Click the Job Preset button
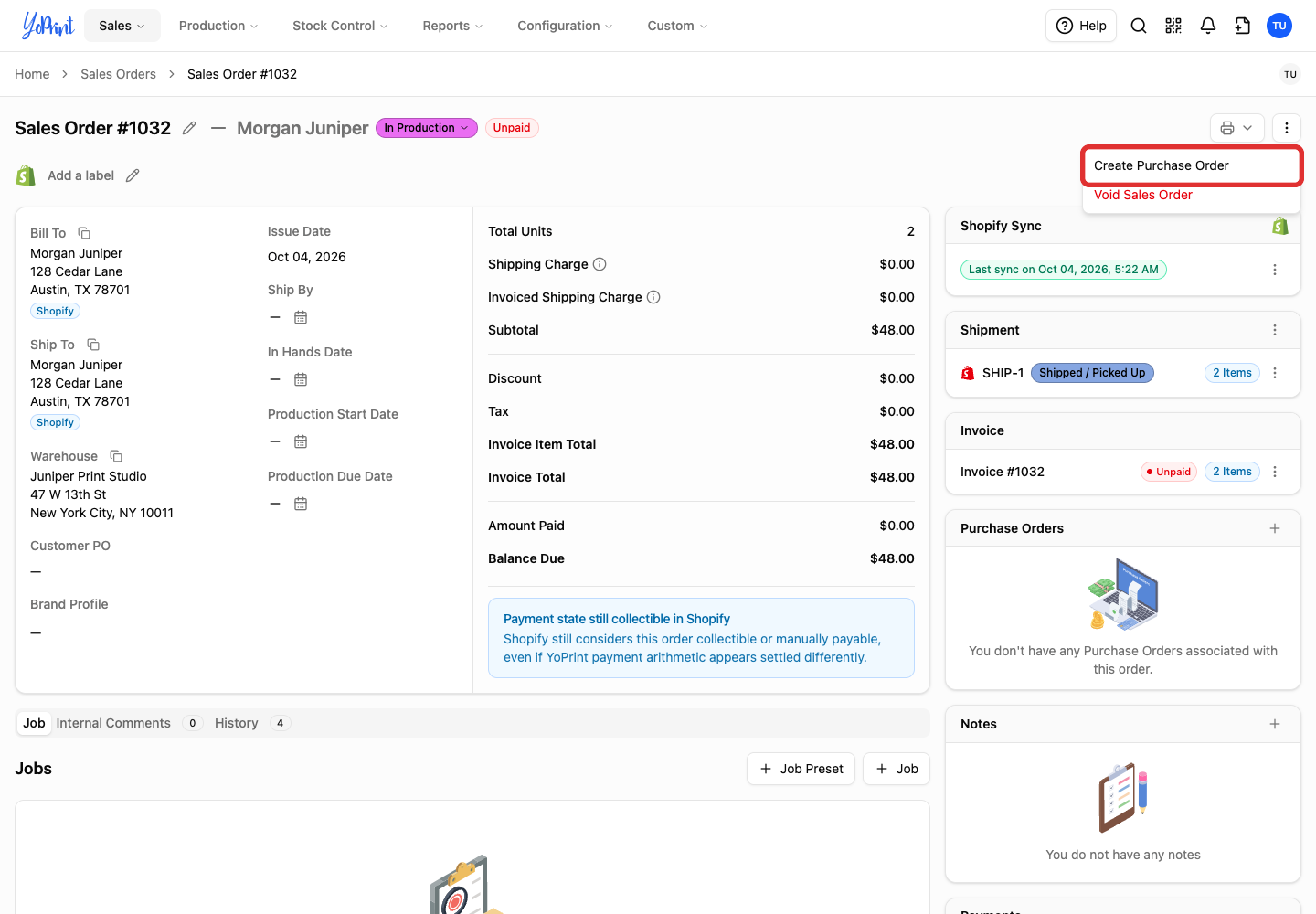Viewport: 1316px width, 914px height. [801, 769]
